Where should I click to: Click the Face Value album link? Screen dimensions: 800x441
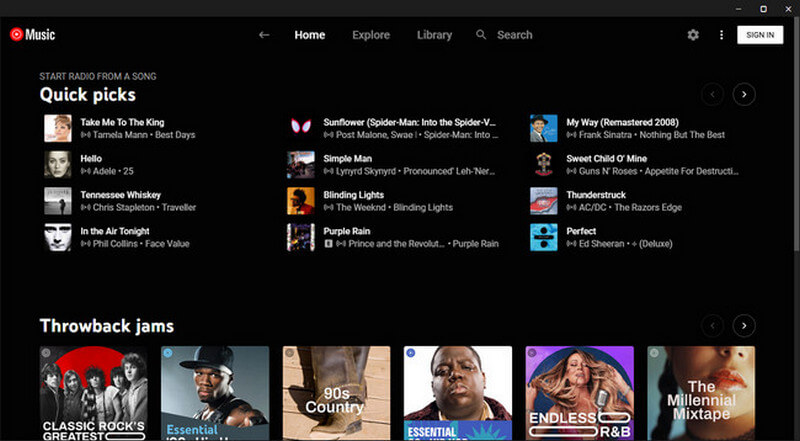pyautogui.click(x=167, y=244)
